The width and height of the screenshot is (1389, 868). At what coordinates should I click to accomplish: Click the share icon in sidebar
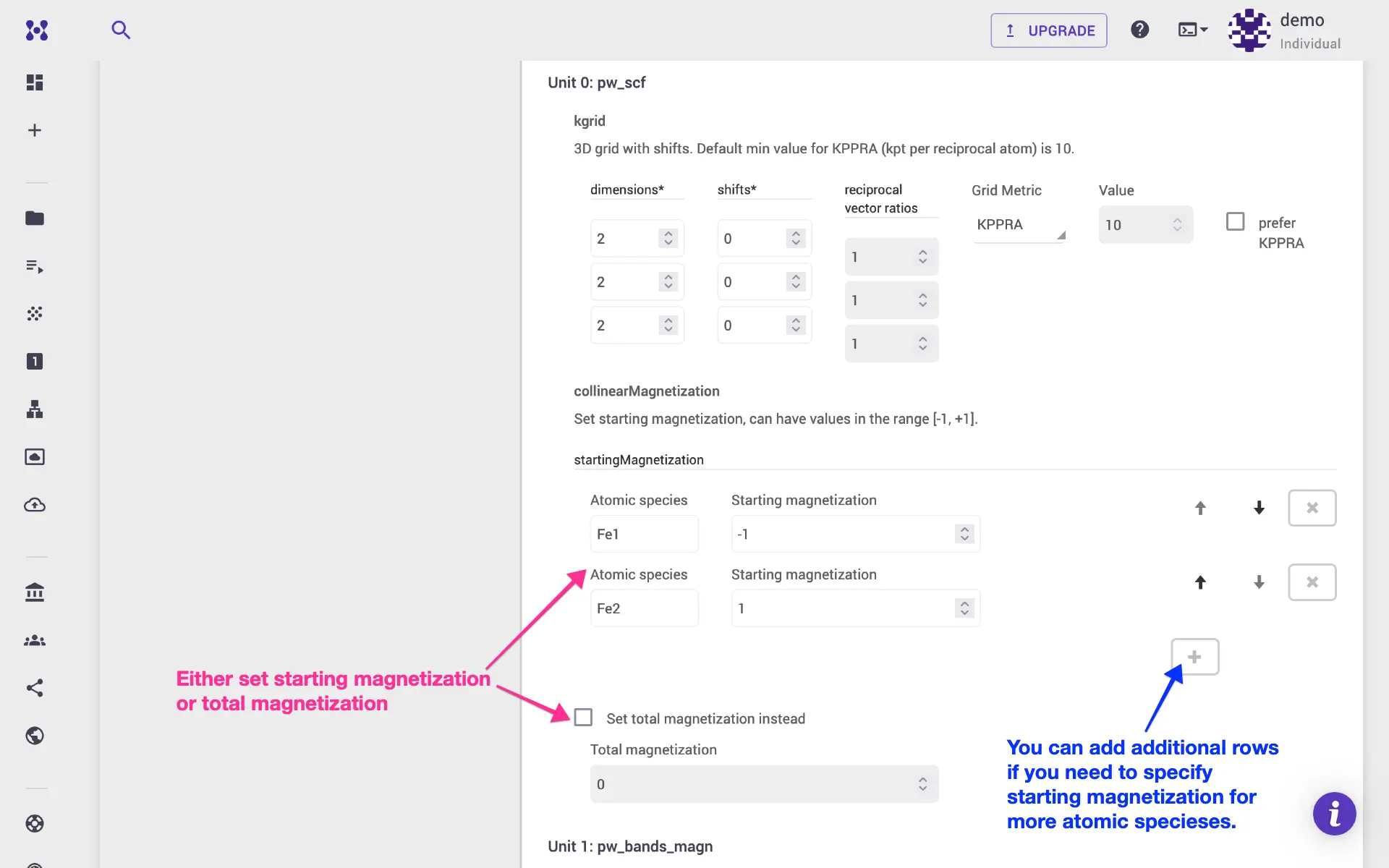coord(35,688)
